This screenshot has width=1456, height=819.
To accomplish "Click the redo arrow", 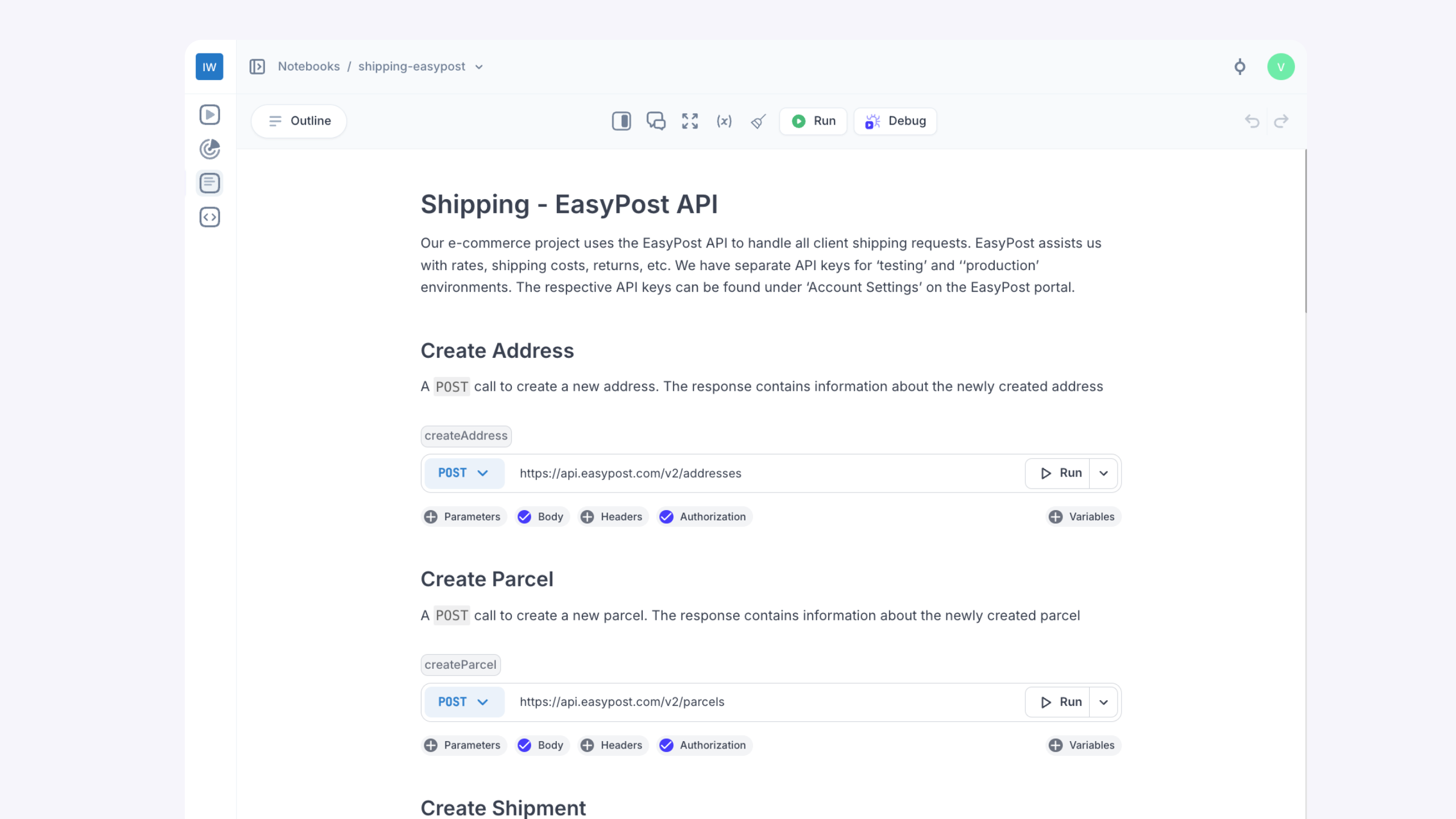I will click(x=1281, y=121).
